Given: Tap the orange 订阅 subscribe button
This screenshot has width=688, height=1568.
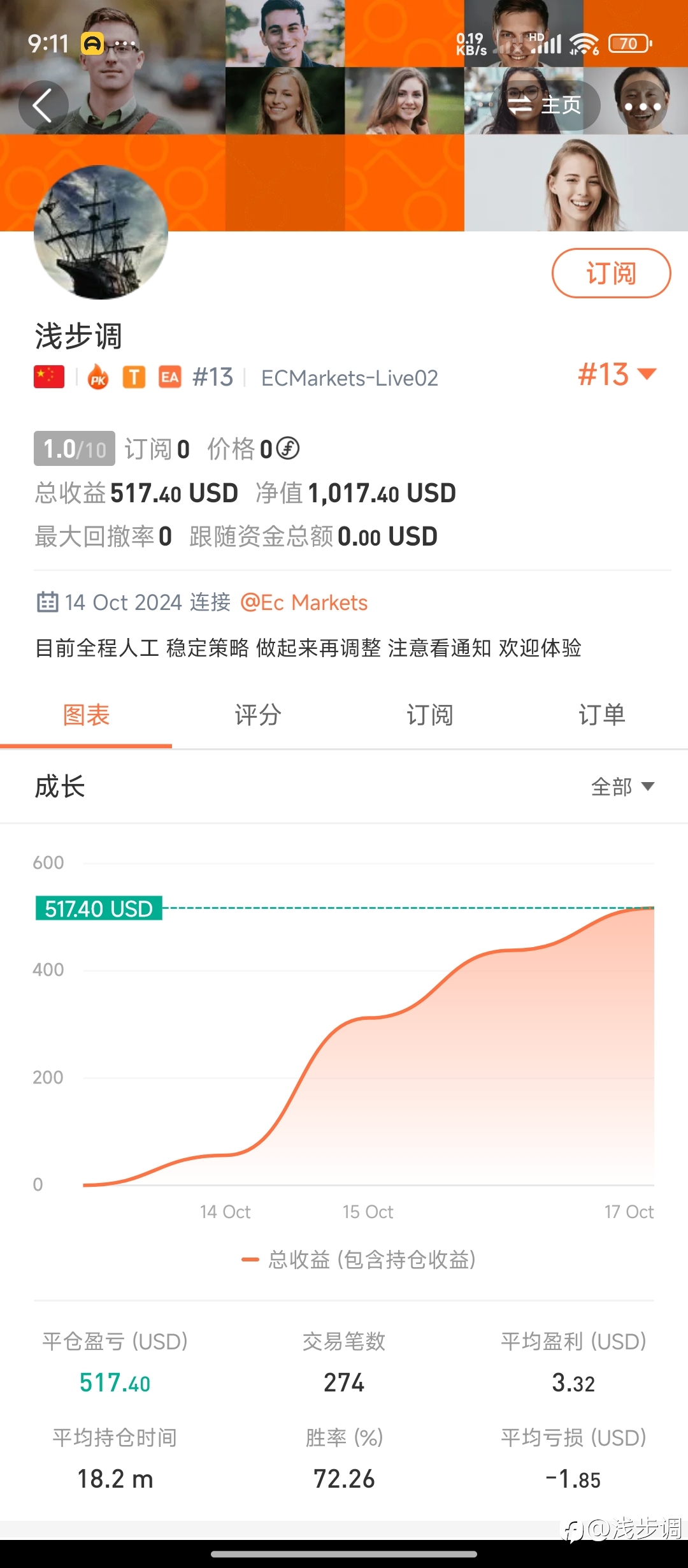Looking at the screenshot, I should pyautogui.click(x=611, y=273).
